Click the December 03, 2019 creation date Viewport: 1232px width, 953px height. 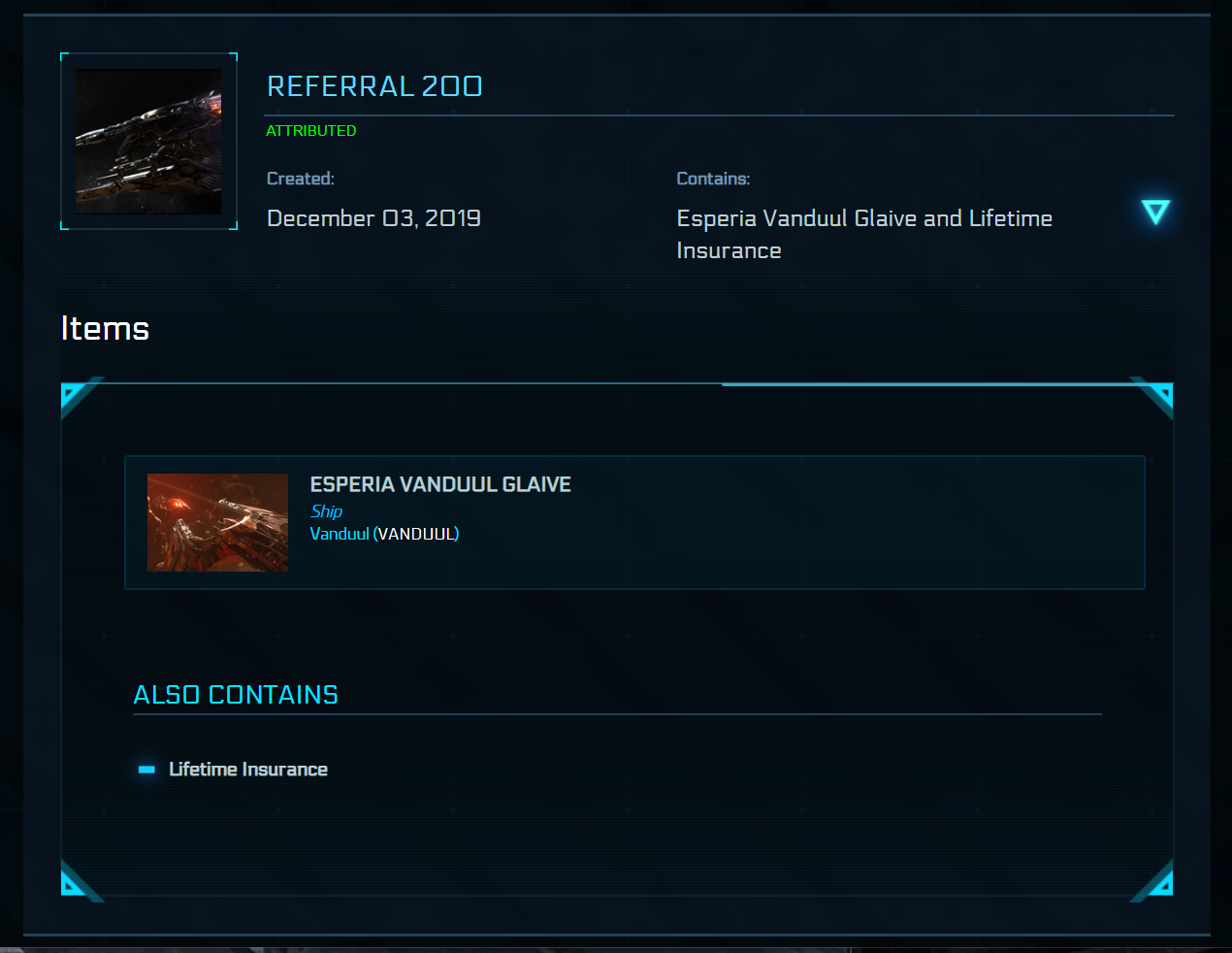373,218
